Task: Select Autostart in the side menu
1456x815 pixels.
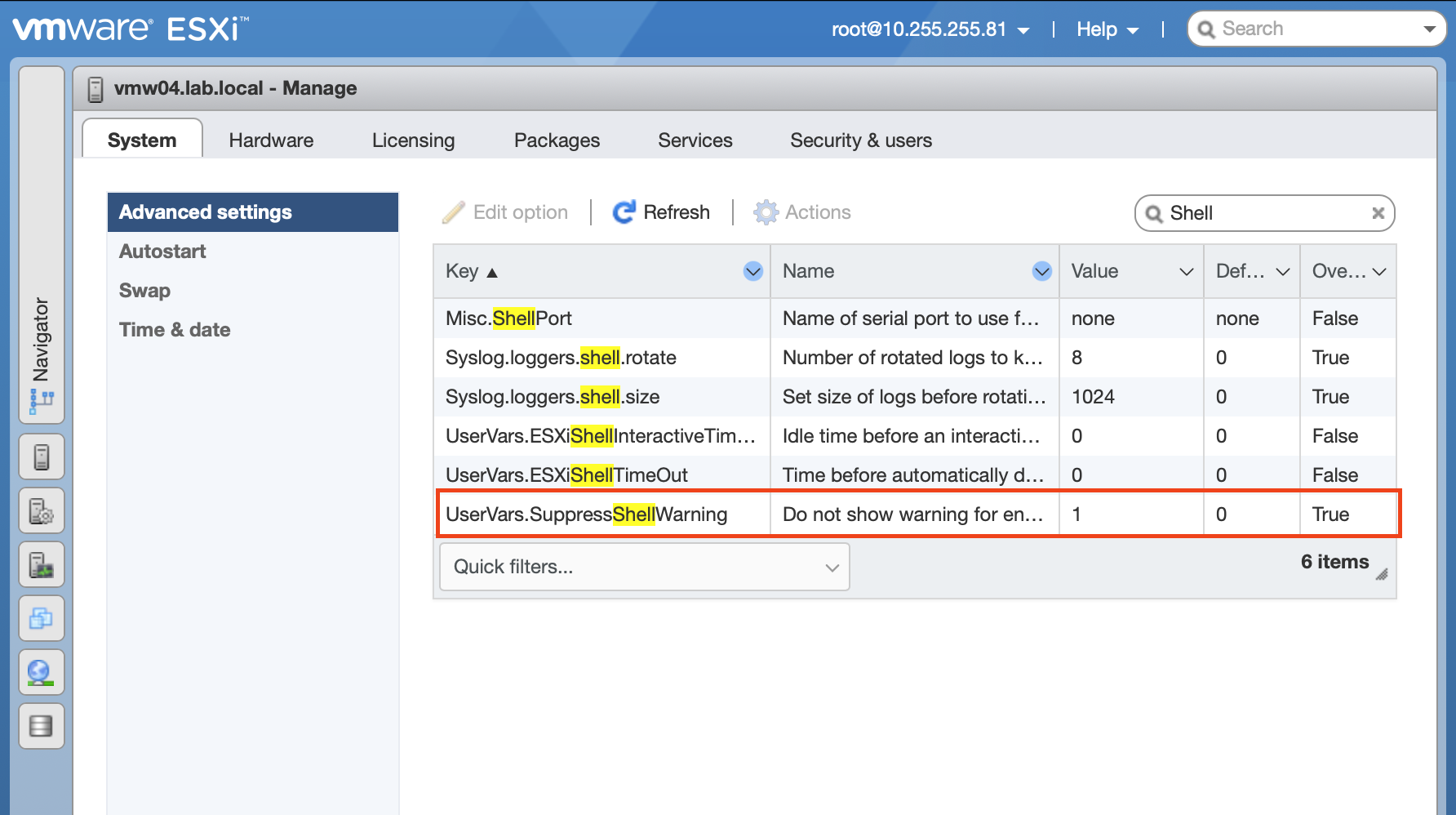Action: tap(253, 252)
